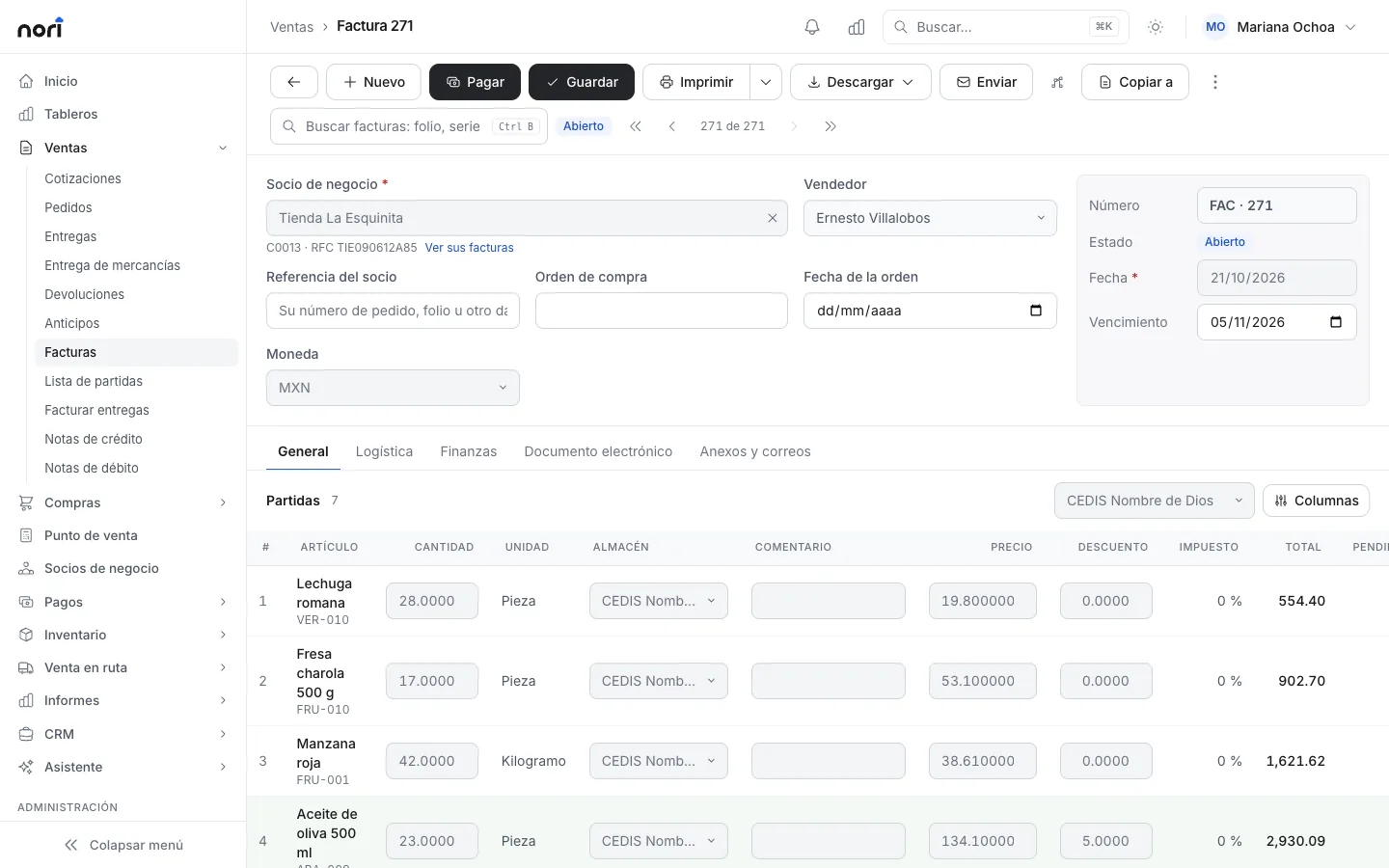
Task: Go back with the left arrow button
Action: (x=294, y=82)
